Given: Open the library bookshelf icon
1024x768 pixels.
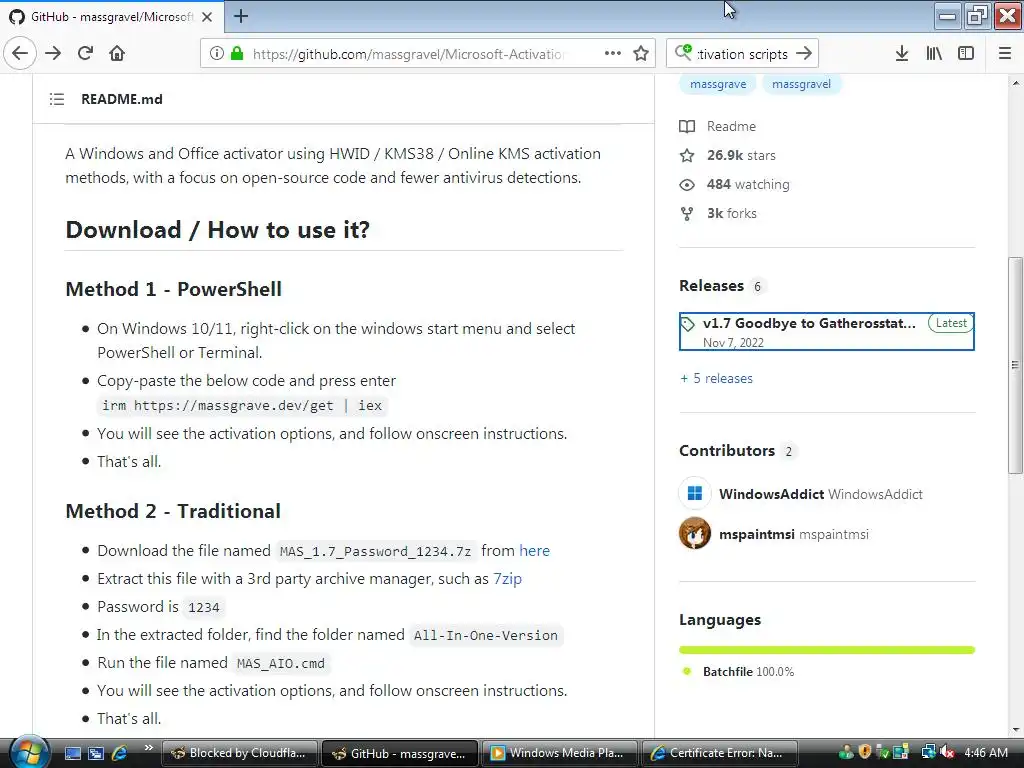Looking at the screenshot, I should (934, 53).
